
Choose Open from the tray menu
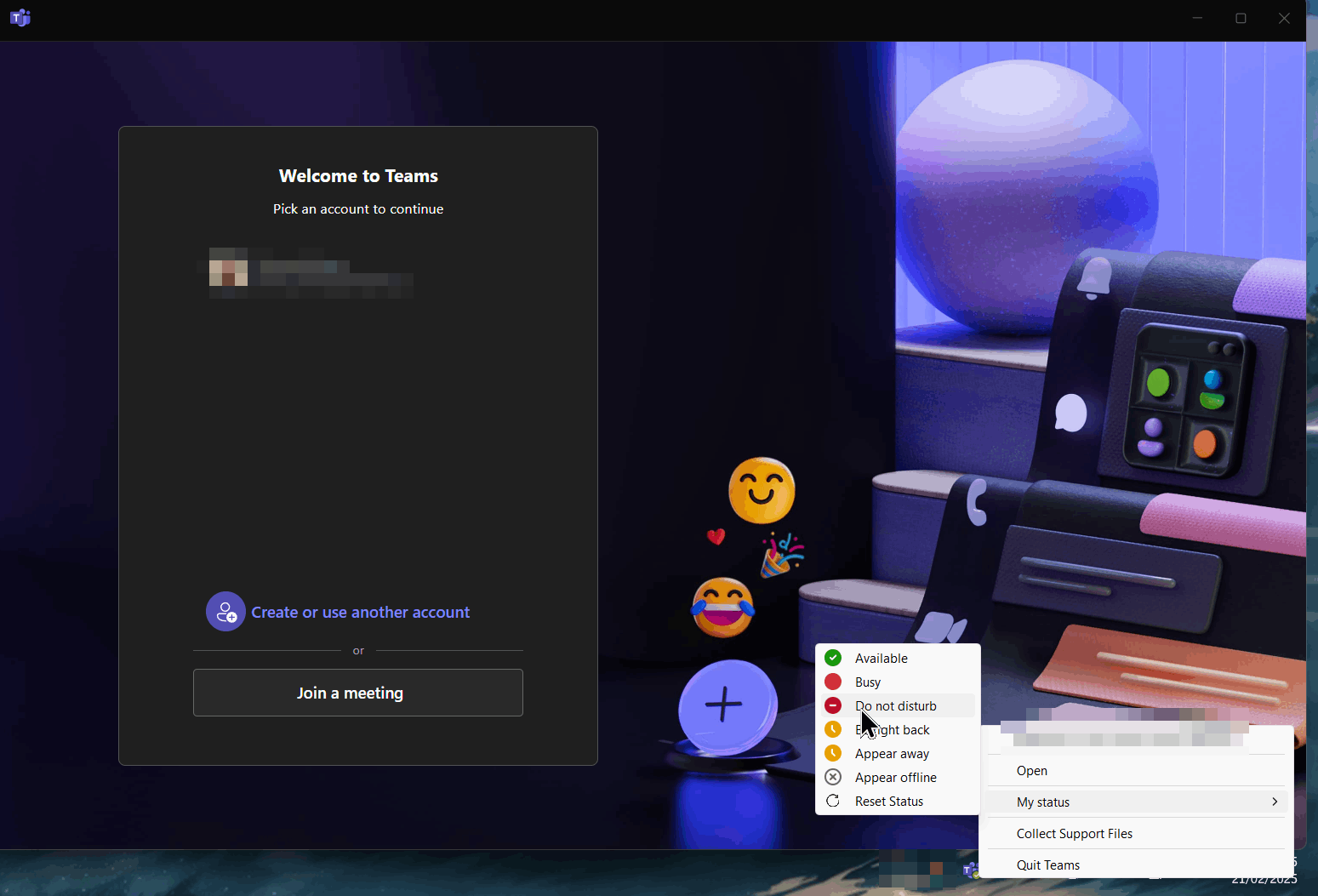(x=1031, y=770)
